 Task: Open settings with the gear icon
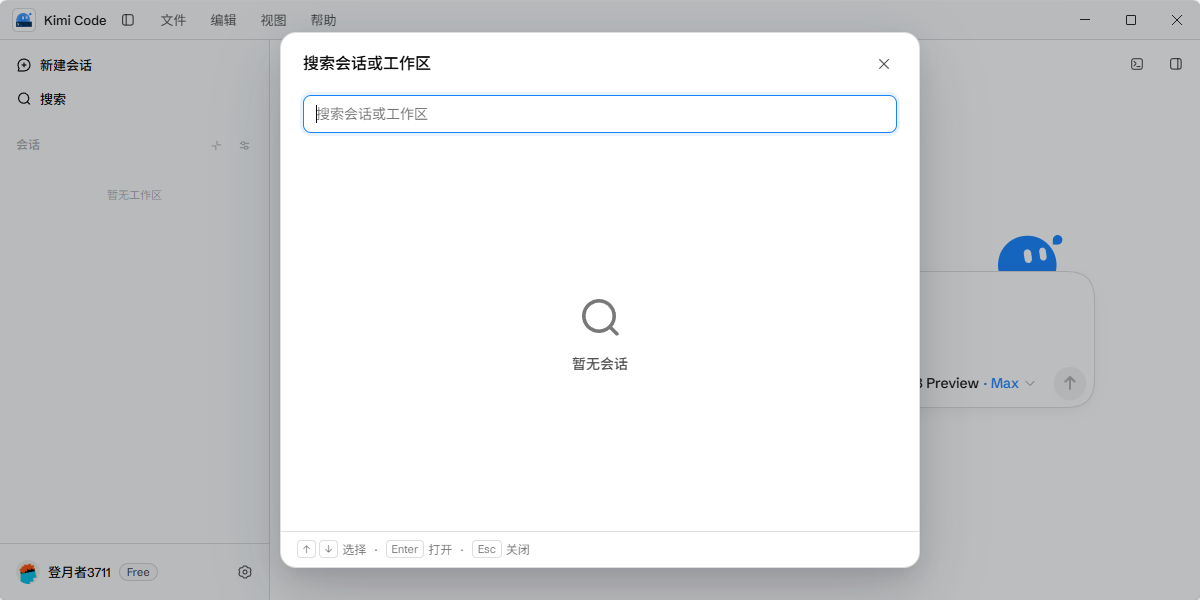[245, 572]
